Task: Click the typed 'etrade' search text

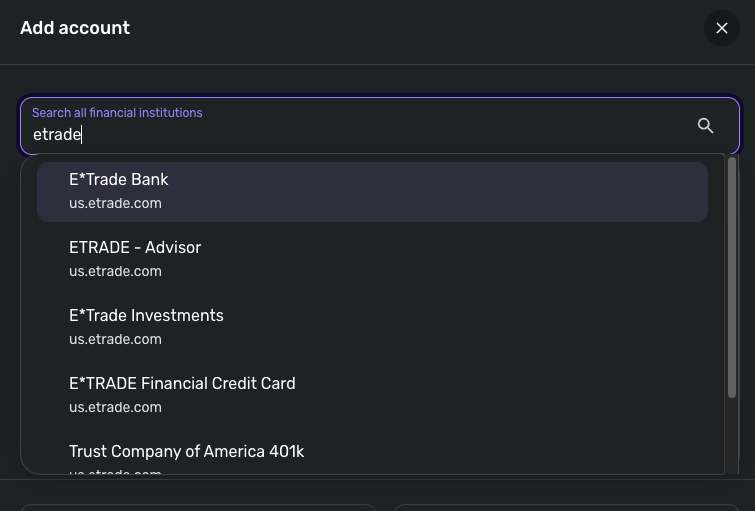Action: point(57,135)
